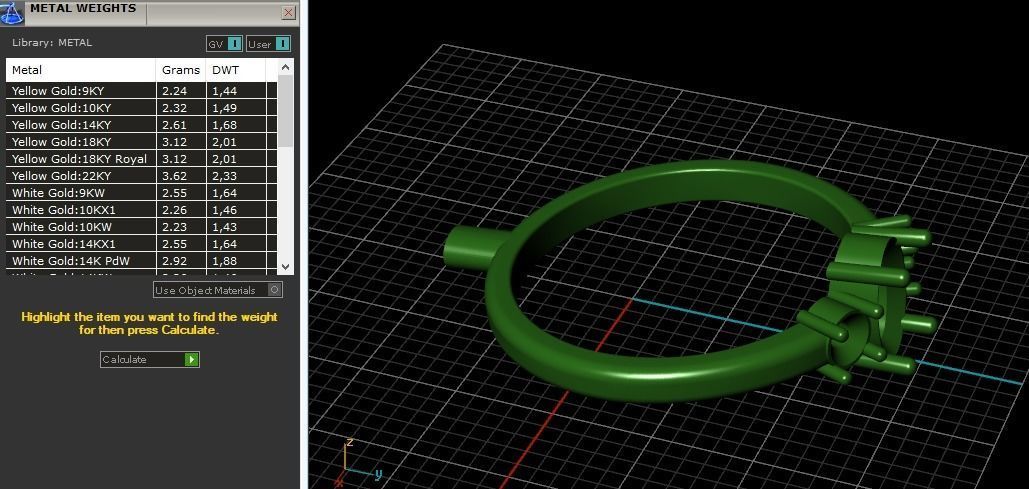Click the 1,49 DWT cell
Image resolution: width=1029 pixels, height=489 pixels.
236,108
